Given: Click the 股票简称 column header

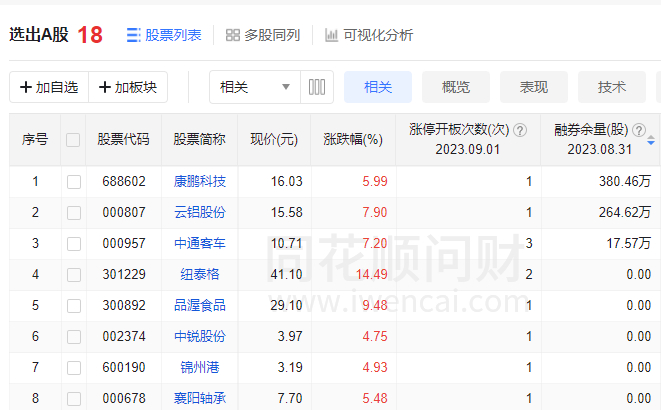Looking at the screenshot, I should pos(199,139).
